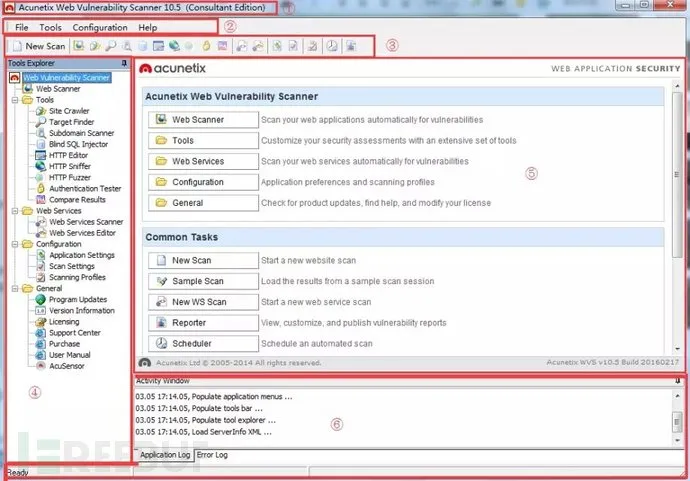Open Web Services Scanner toolbar icon

(x=242, y=46)
